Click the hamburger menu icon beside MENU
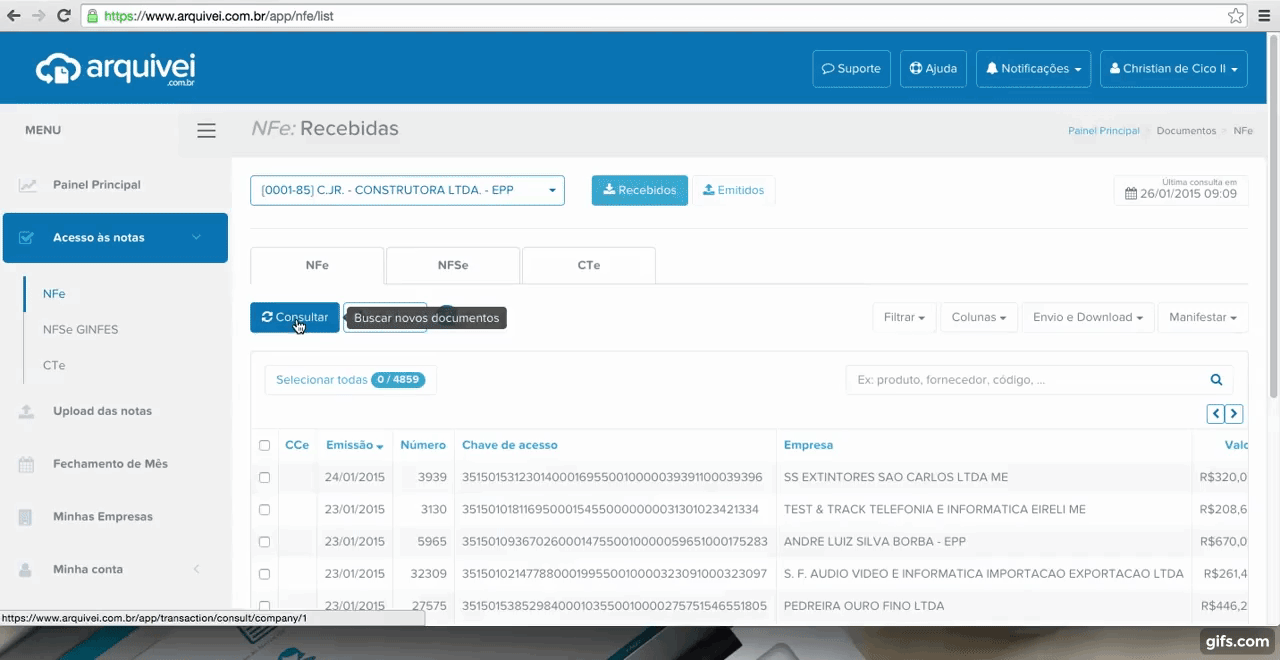Screen dimensions: 1280x660 [x=206, y=131]
